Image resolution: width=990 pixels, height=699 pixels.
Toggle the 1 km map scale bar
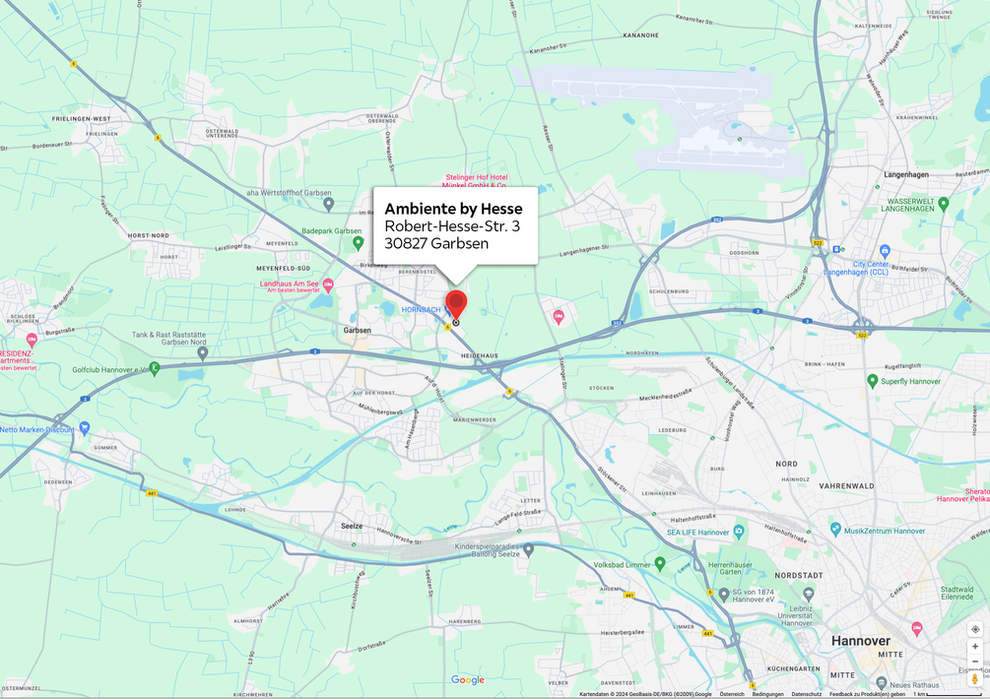[948, 694]
